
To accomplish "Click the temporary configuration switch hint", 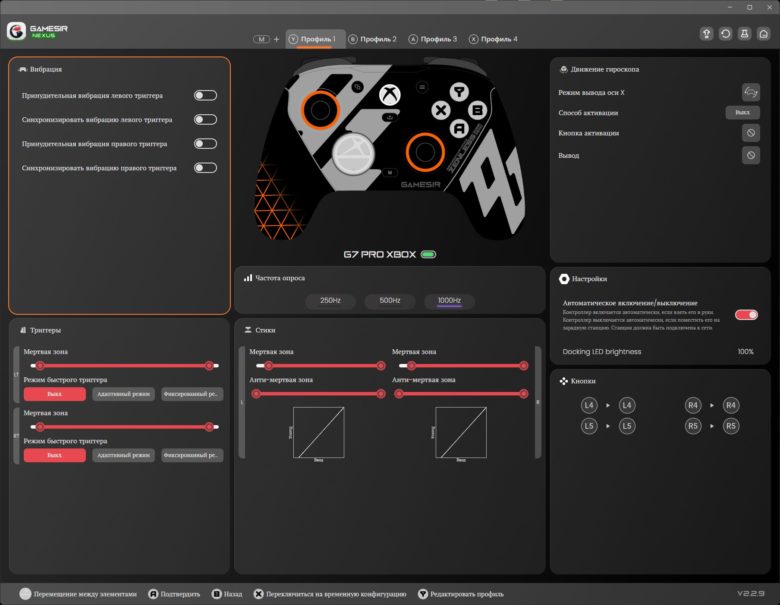I will click(330, 594).
